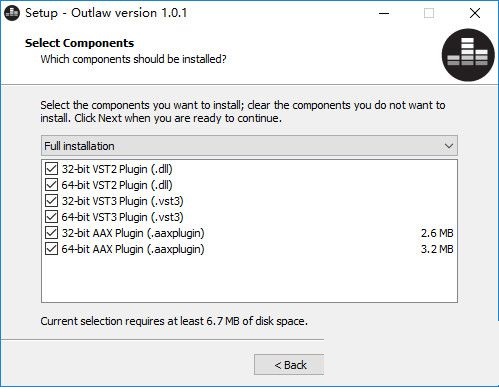499x392 pixels.
Task: Click the disk space requirement text
Action: (174, 321)
